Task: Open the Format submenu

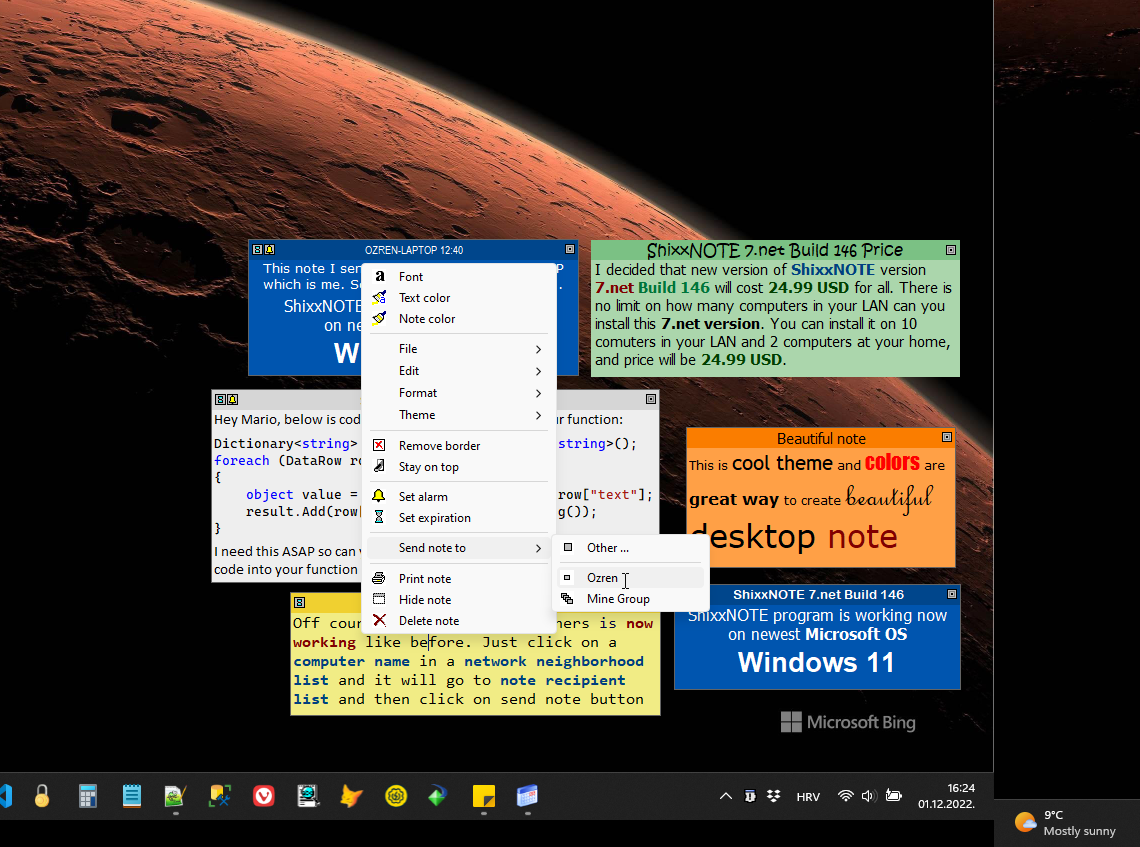Action: coord(458,393)
